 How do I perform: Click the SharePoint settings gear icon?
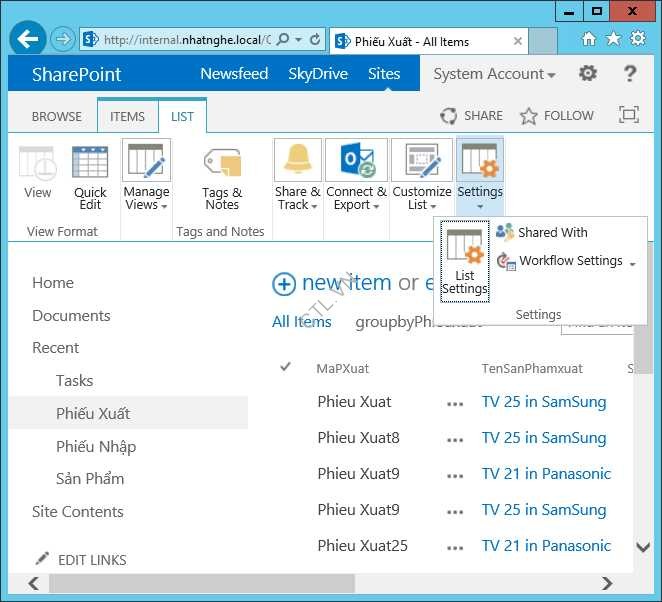coord(588,74)
